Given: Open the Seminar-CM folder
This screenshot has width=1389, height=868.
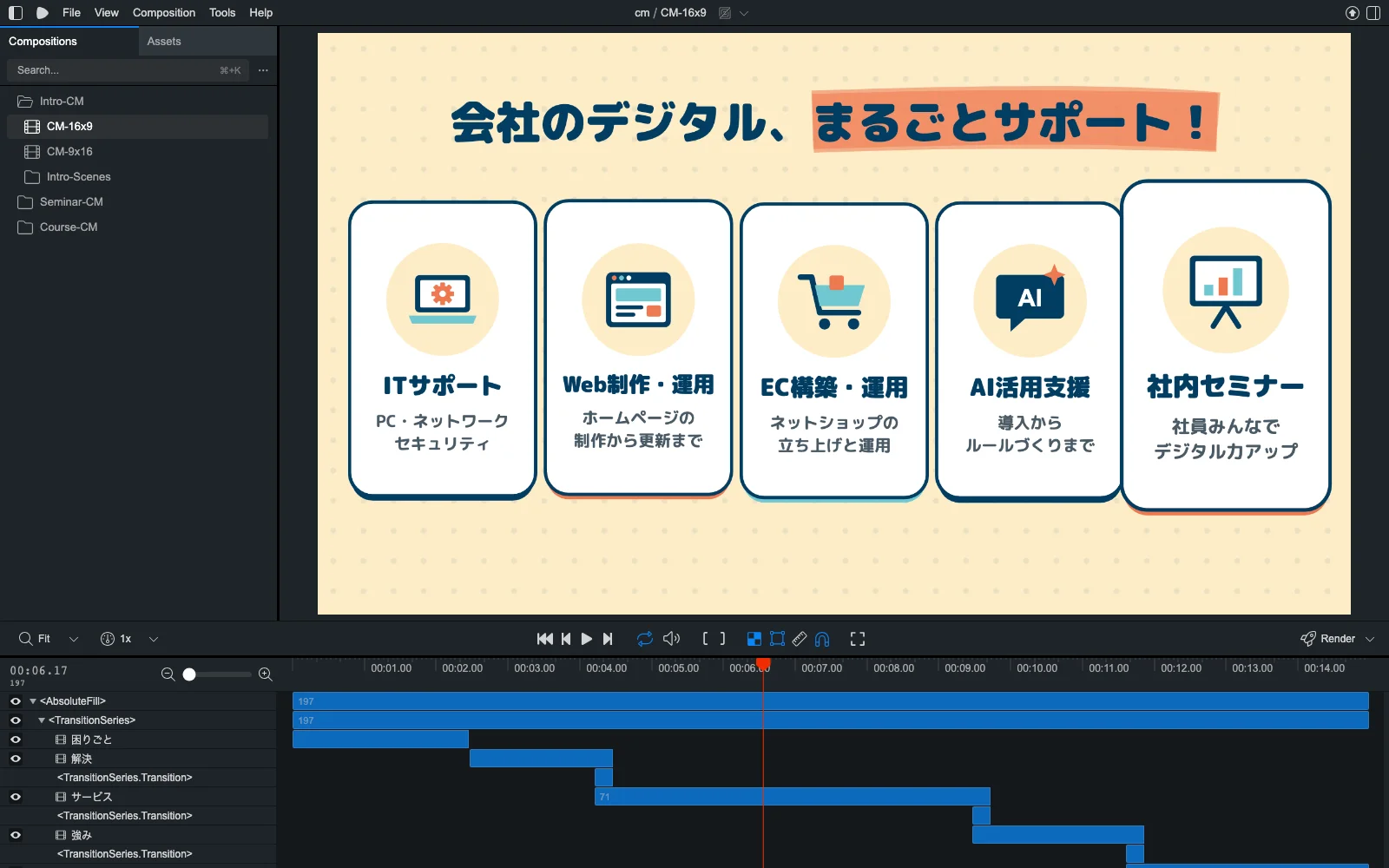Looking at the screenshot, I should click(137, 202).
